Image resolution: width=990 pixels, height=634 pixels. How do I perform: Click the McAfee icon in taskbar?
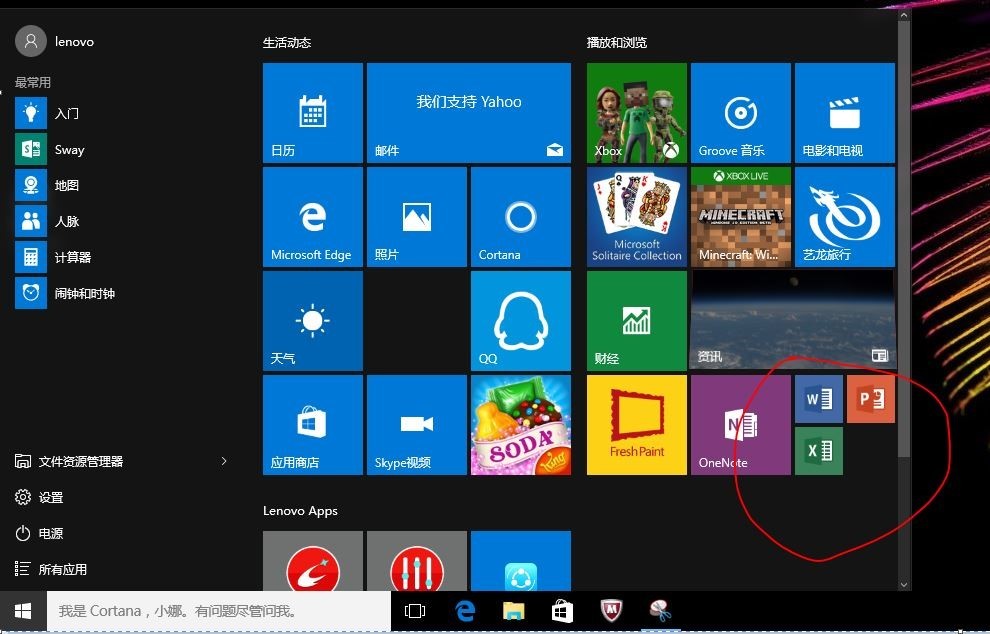tap(611, 611)
